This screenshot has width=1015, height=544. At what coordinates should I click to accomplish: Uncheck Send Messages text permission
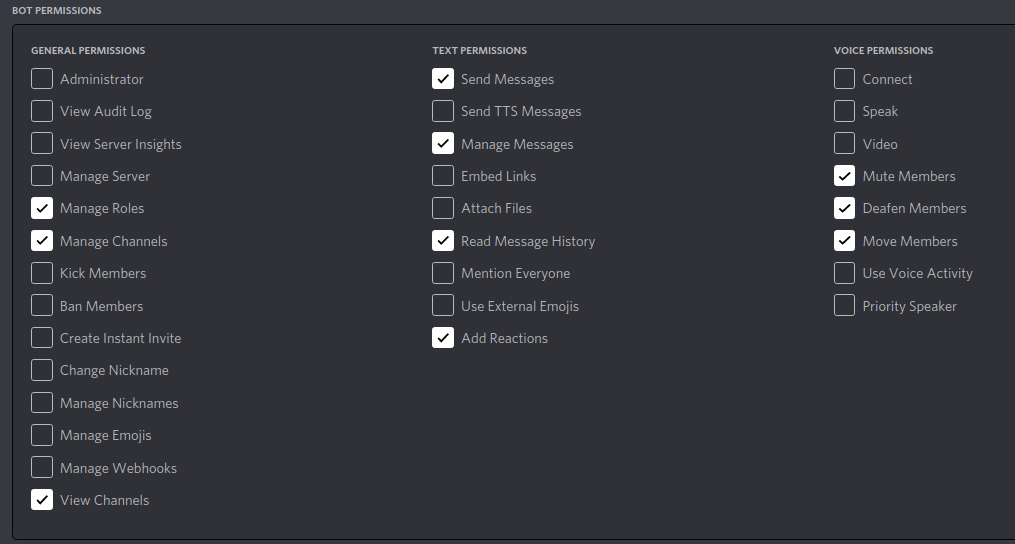click(443, 79)
